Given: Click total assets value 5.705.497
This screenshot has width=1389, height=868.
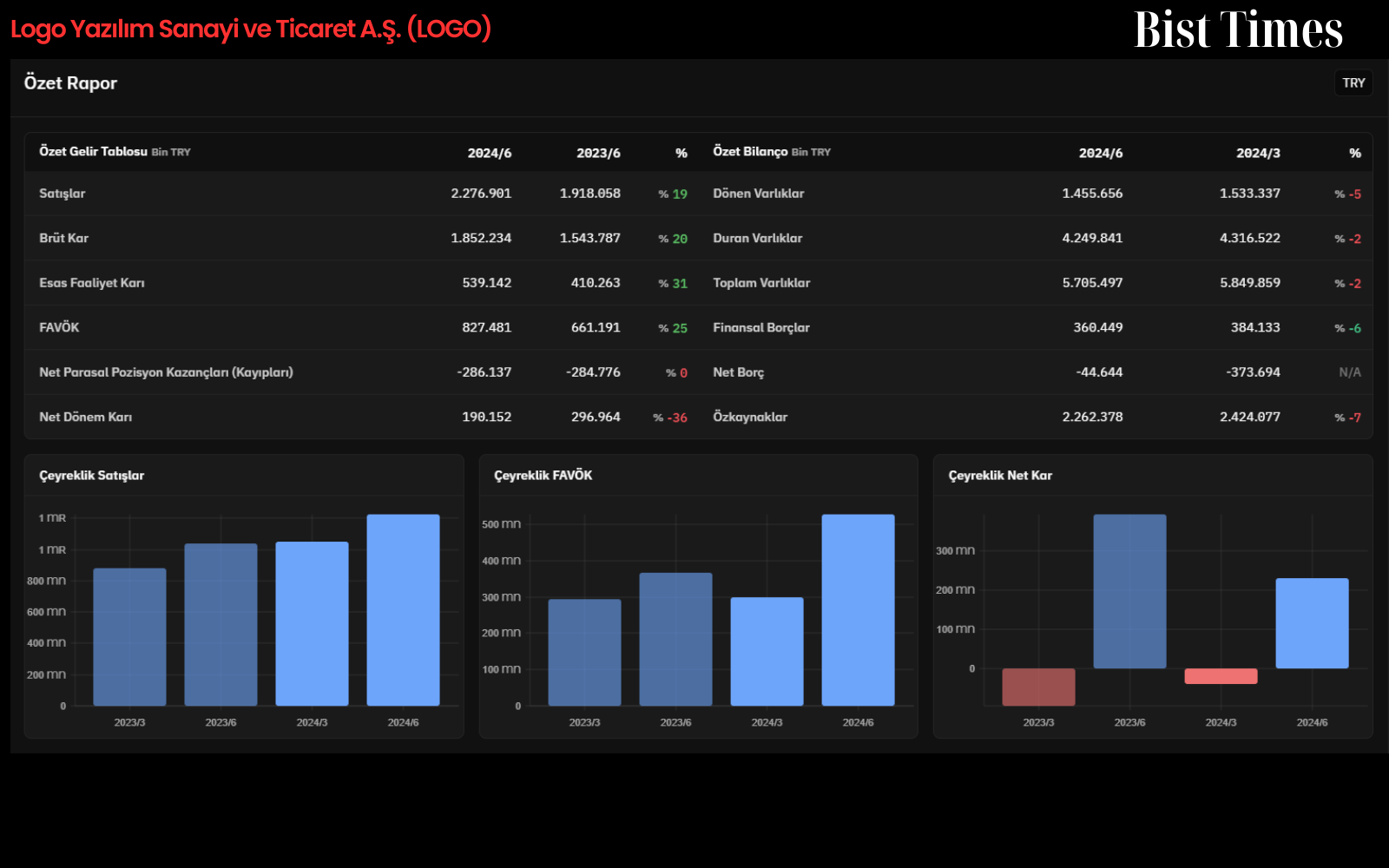Looking at the screenshot, I should [1092, 283].
